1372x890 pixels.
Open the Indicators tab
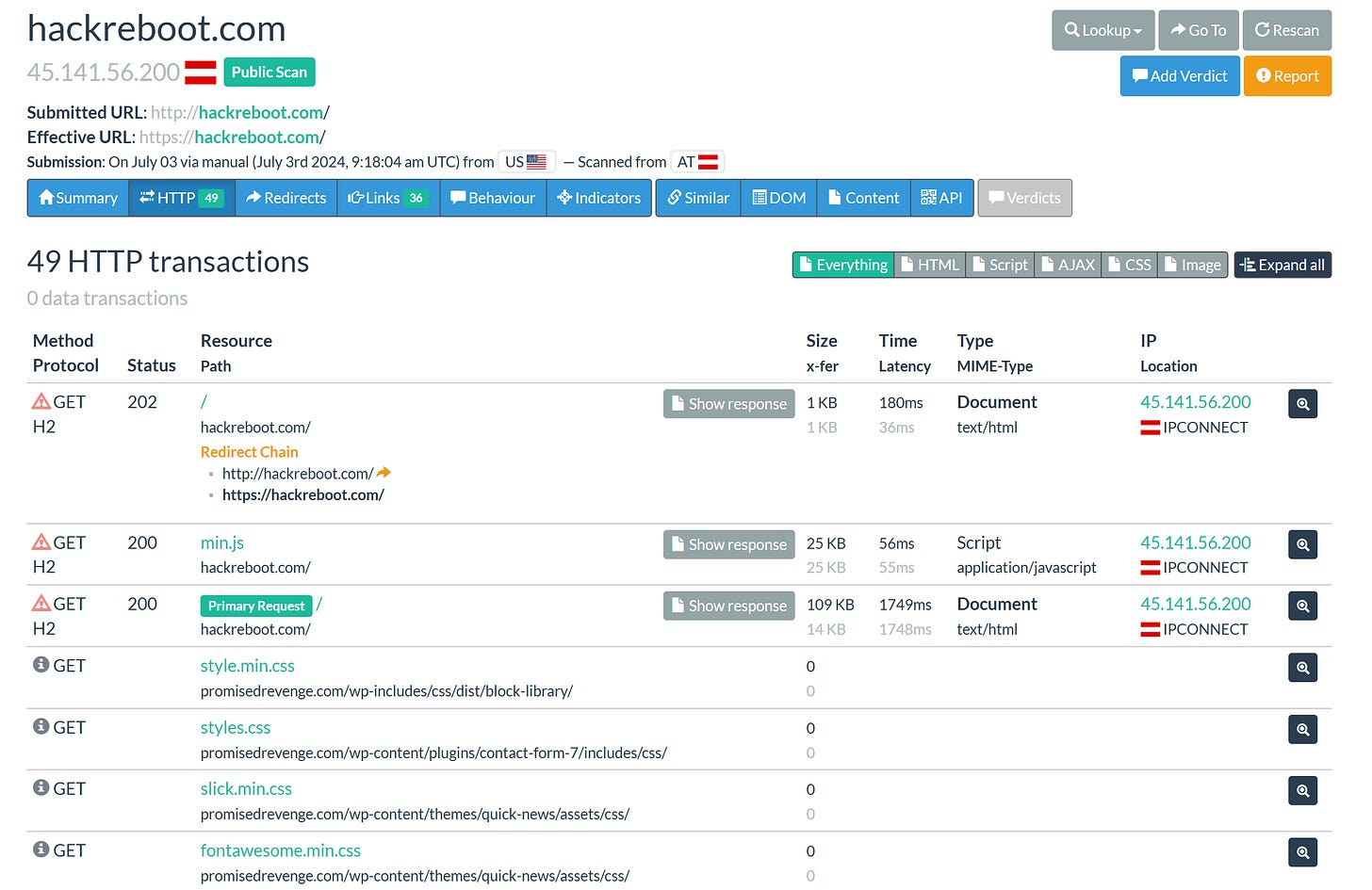point(599,198)
